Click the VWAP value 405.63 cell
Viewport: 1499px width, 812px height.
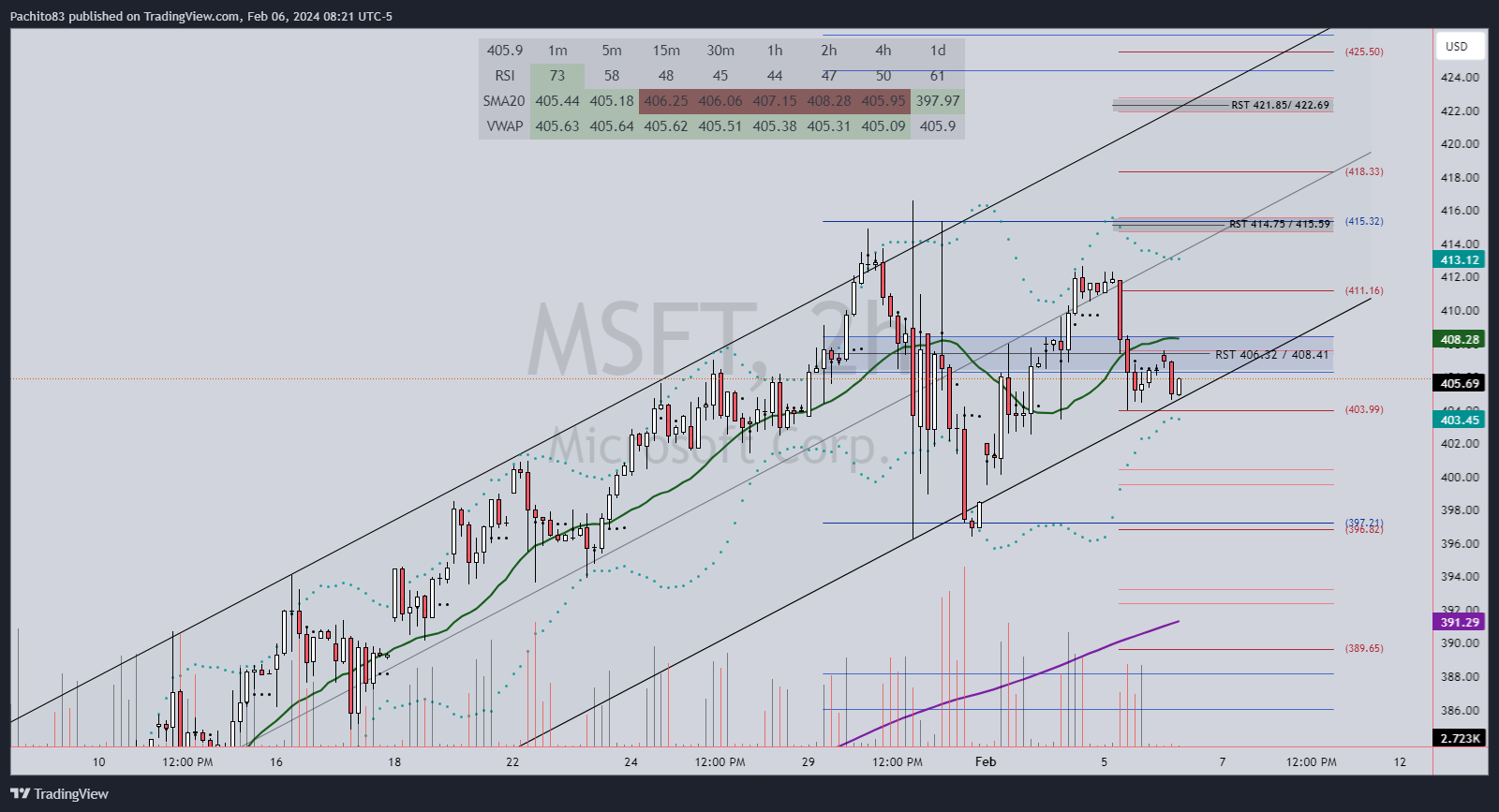coord(557,126)
